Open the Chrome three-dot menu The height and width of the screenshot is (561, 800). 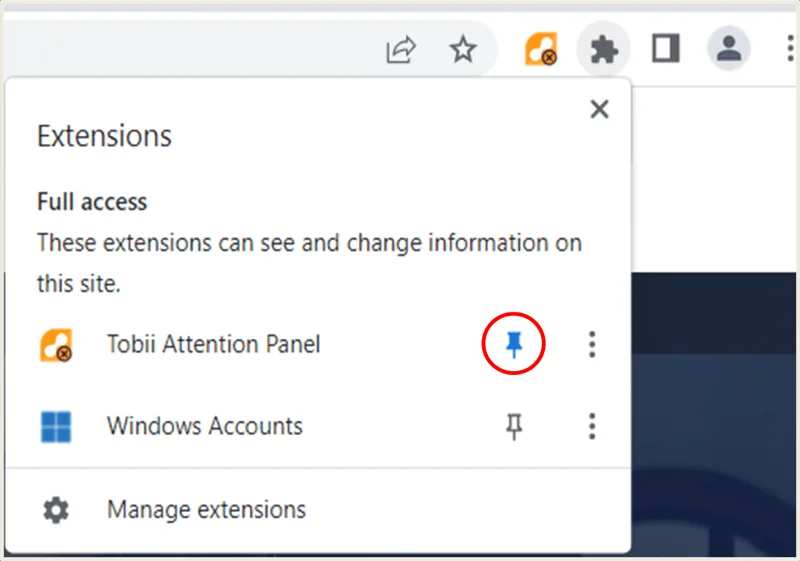pyautogui.click(x=790, y=49)
